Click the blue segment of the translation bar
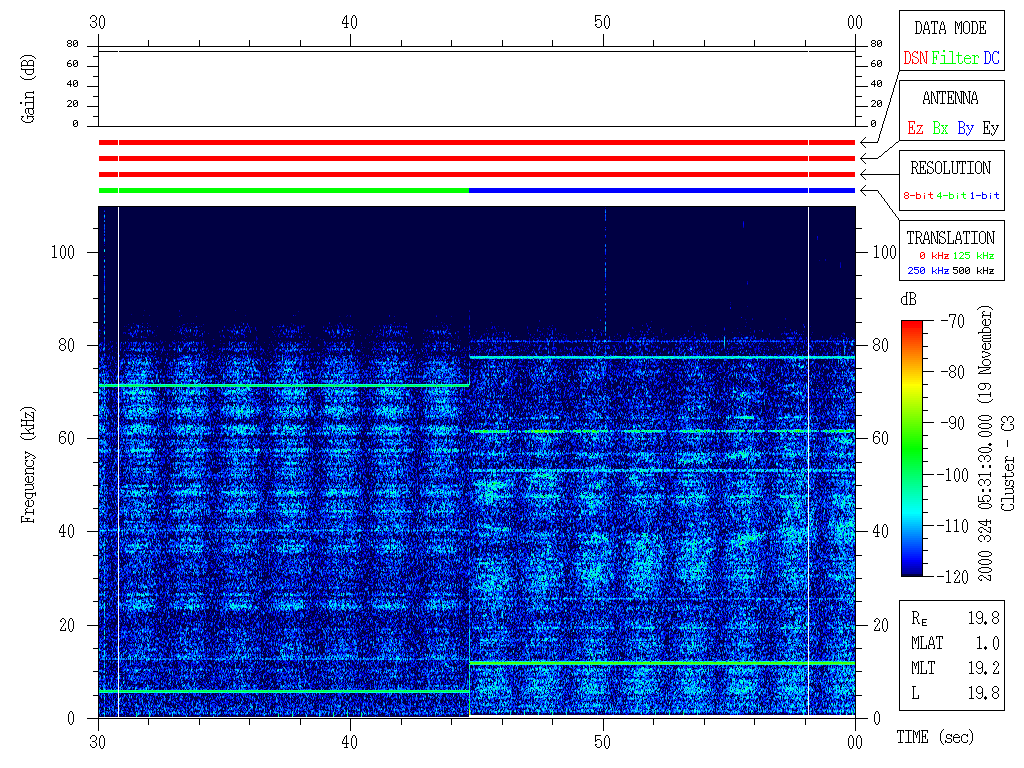 [x=661, y=190]
